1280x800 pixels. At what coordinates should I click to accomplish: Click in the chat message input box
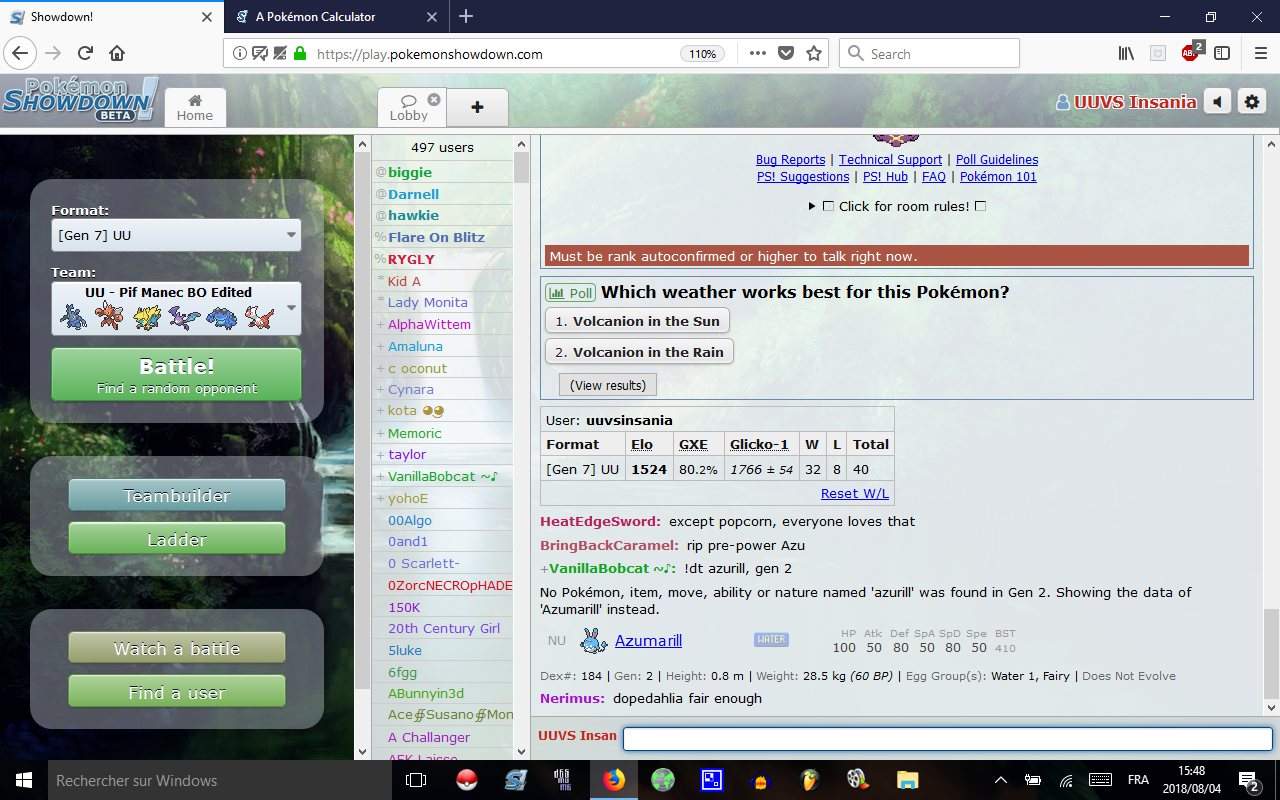pos(947,739)
